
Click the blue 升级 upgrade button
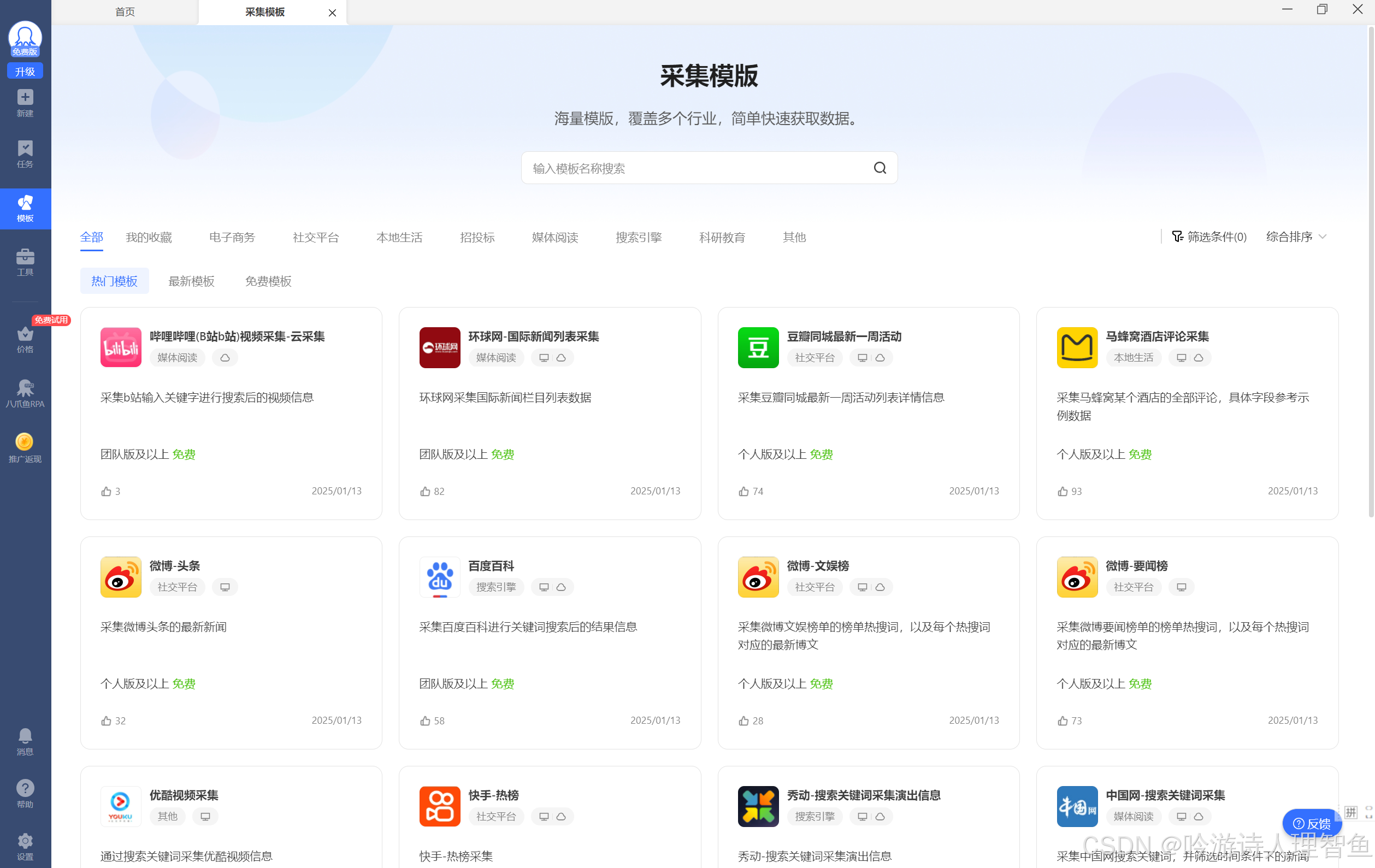click(25, 72)
